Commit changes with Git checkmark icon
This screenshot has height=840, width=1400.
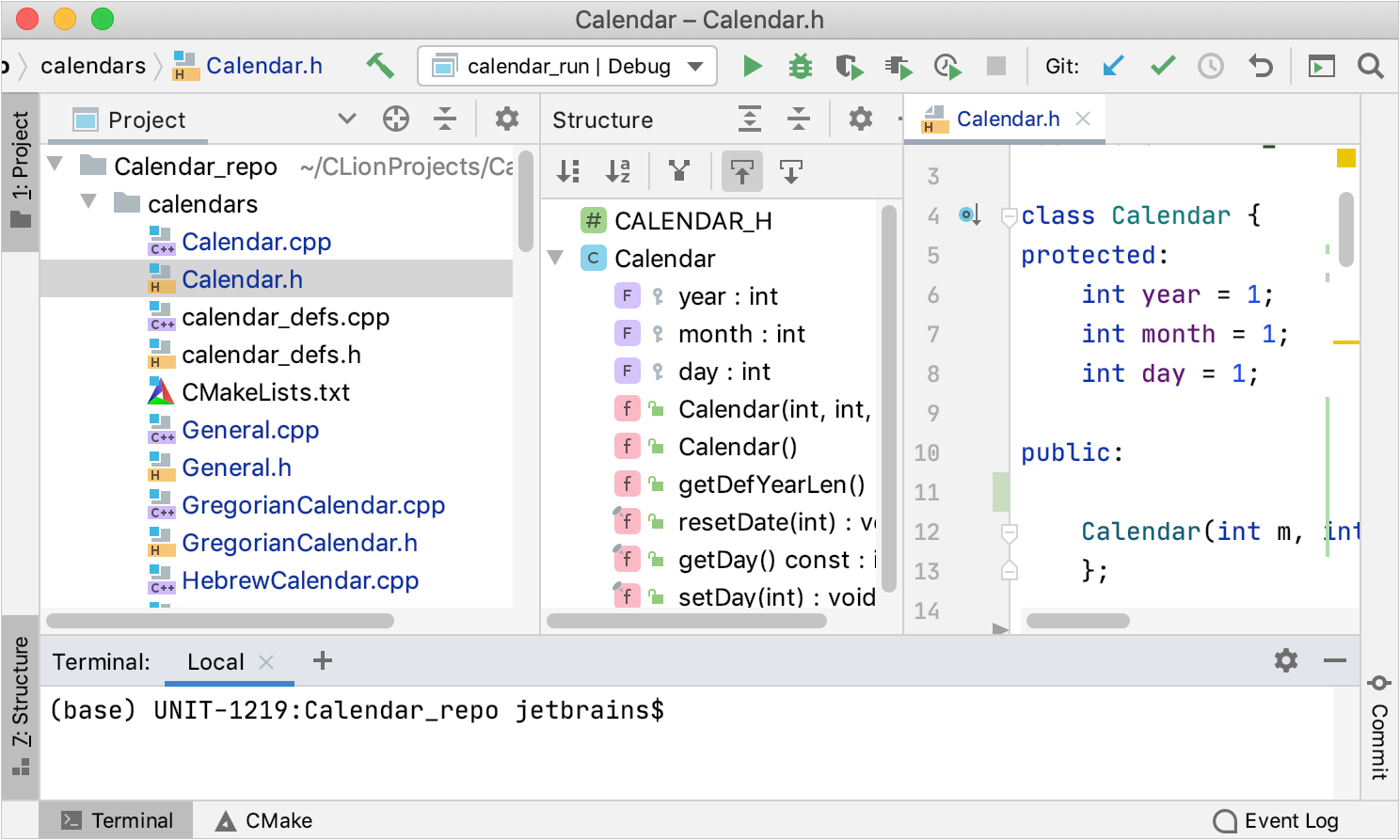(1163, 66)
